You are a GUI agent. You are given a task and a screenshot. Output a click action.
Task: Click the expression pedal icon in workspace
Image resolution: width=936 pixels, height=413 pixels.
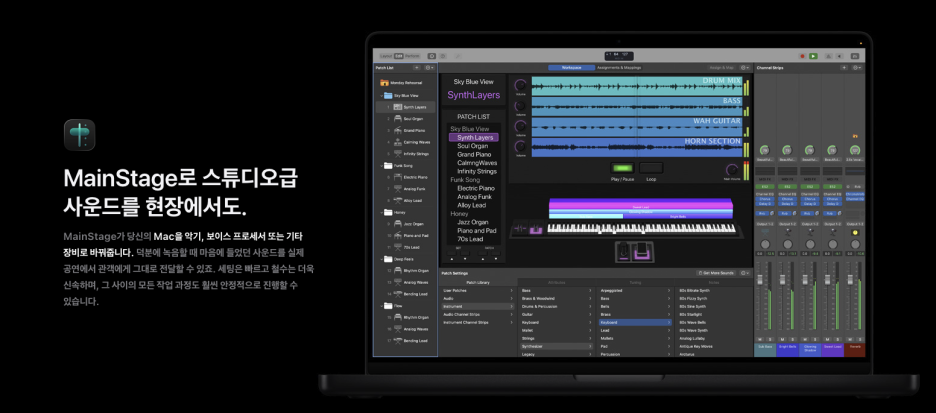click(642, 251)
